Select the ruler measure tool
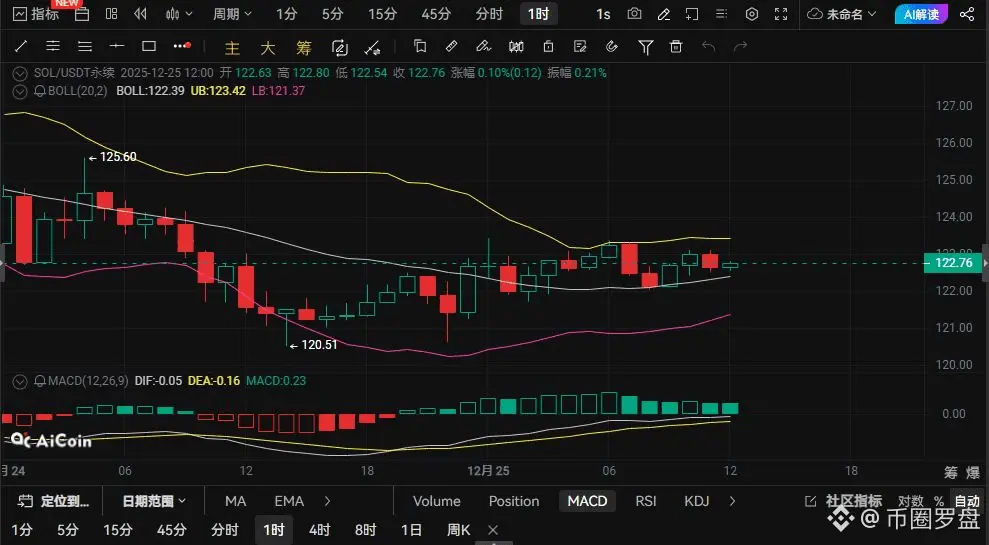This screenshot has height=545, width=989. (x=452, y=46)
